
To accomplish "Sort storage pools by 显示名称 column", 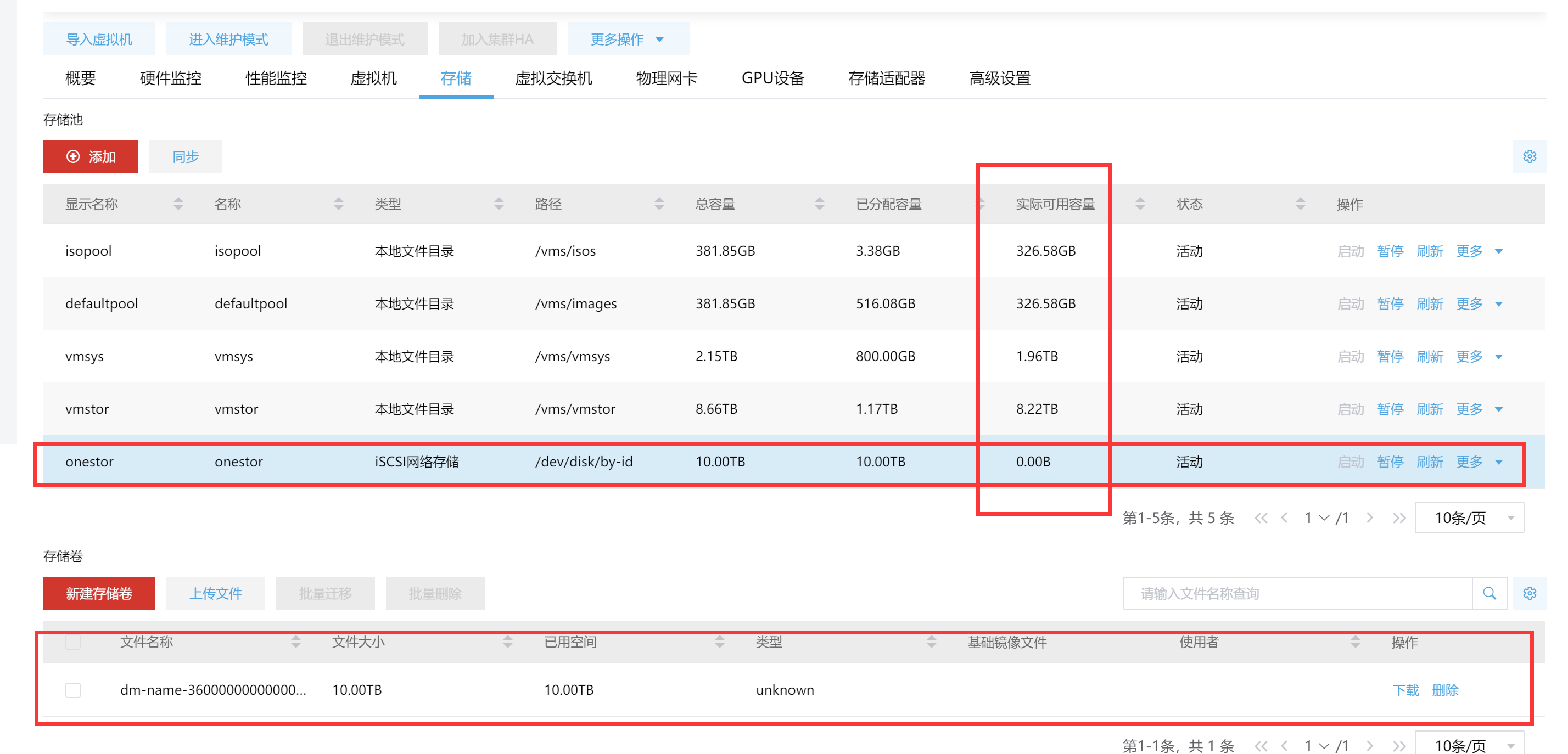I will pyautogui.click(x=178, y=204).
